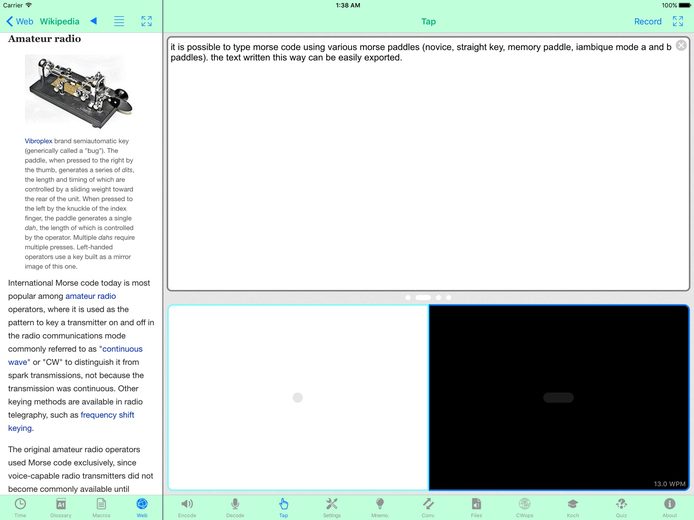The width and height of the screenshot is (694, 520).
Task: Select the Tap hand icon tab
Action: point(284,508)
